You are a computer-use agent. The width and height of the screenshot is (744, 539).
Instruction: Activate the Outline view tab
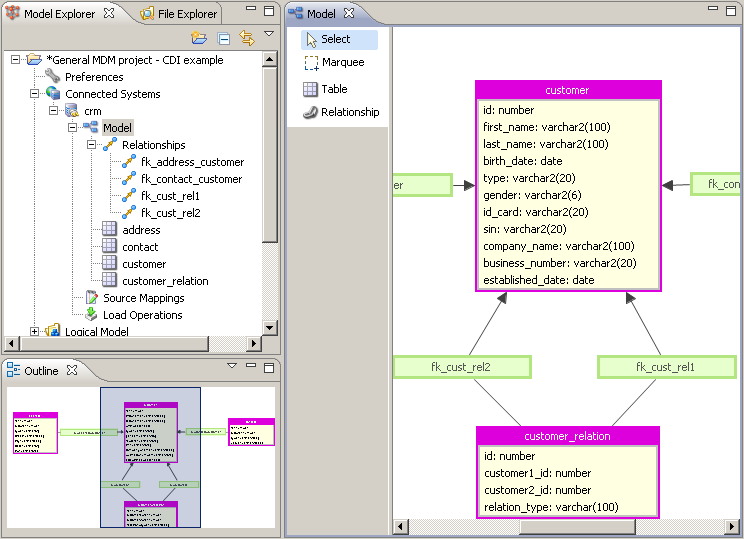pos(33,371)
